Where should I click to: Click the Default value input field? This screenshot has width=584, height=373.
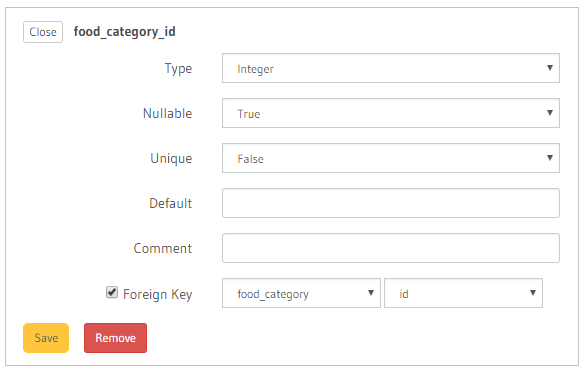[391, 203]
